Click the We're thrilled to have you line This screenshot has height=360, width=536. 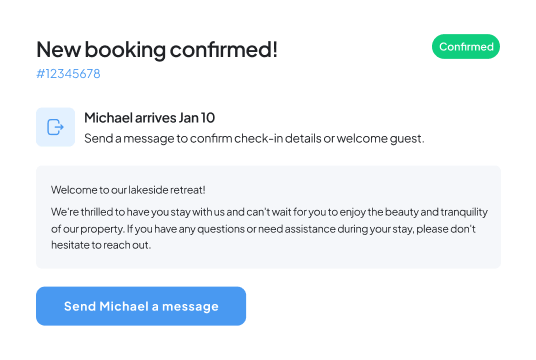269,212
